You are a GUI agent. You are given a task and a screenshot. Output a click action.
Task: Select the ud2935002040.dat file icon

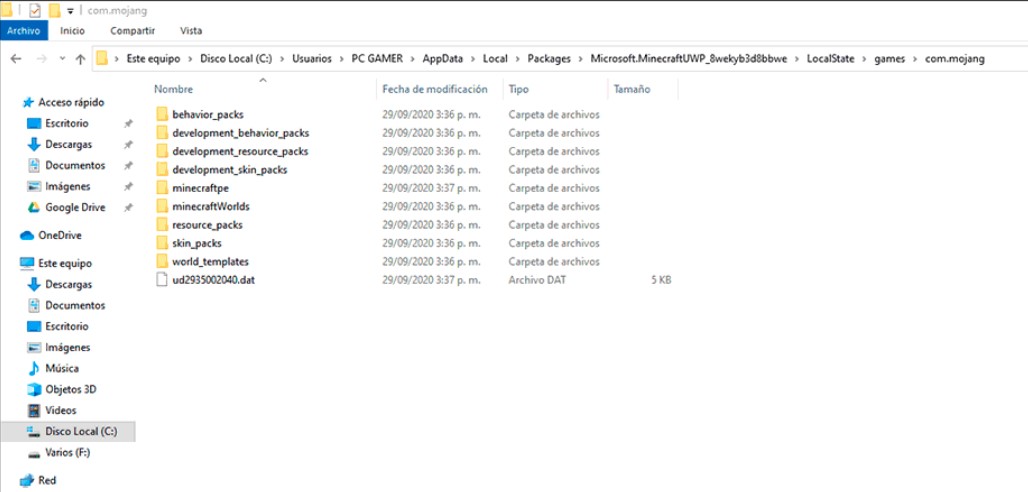[x=162, y=280]
